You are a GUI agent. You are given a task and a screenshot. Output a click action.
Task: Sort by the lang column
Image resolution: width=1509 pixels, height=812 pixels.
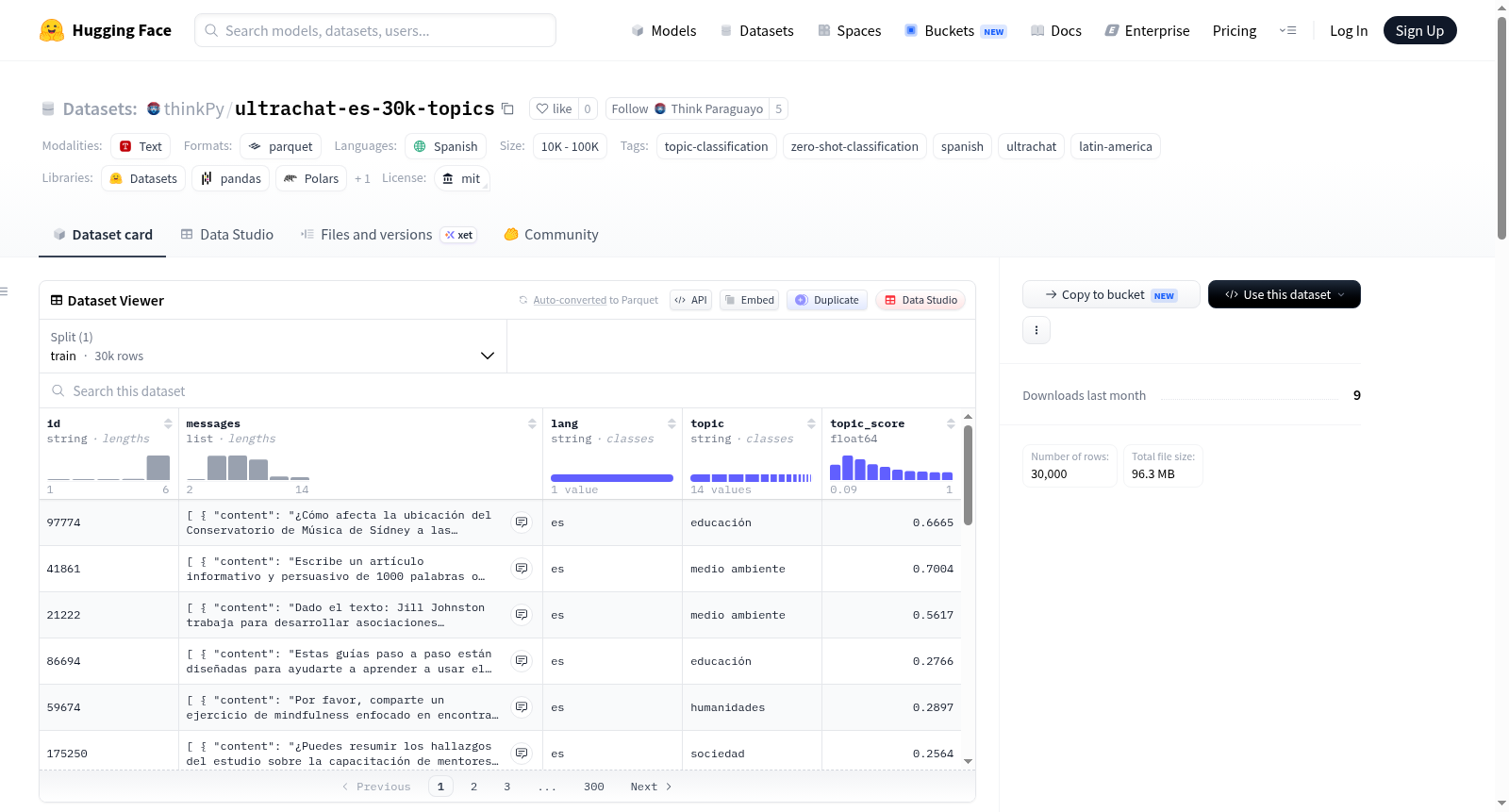(x=672, y=423)
